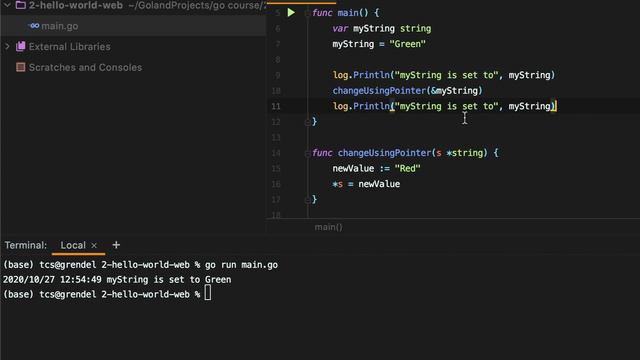Click 'var myString string' declaration
Screen dimensions: 640x360
(382, 29)
